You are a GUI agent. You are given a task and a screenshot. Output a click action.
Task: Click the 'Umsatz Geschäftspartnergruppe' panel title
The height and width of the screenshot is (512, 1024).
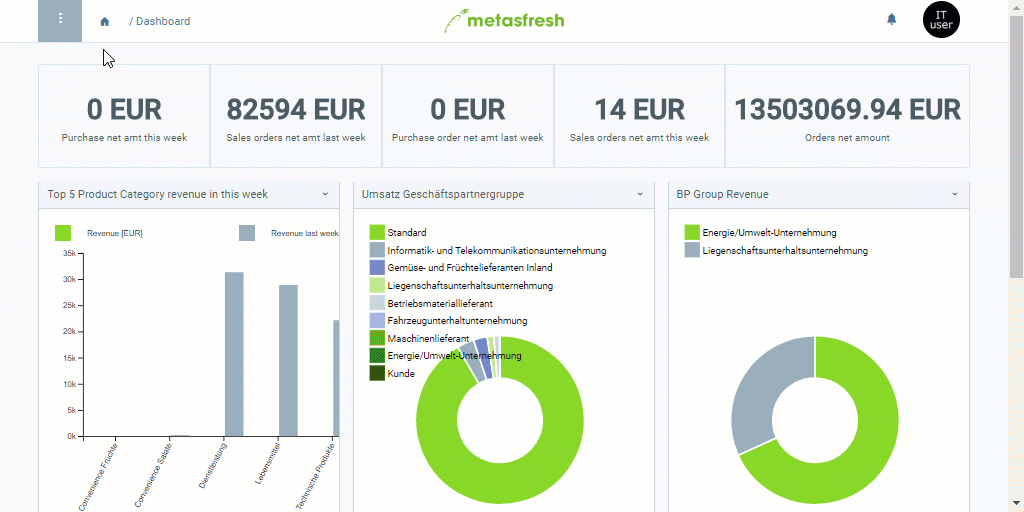[x=443, y=194]
